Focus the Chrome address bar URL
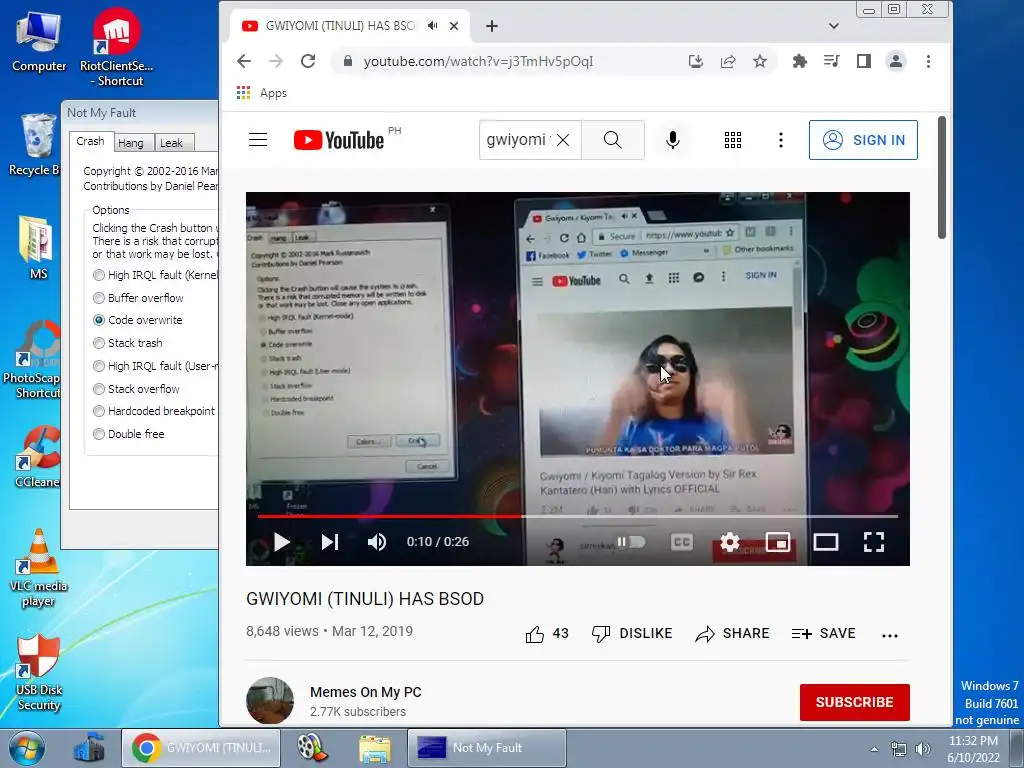 pyautogui.click(x=479, y=61)
